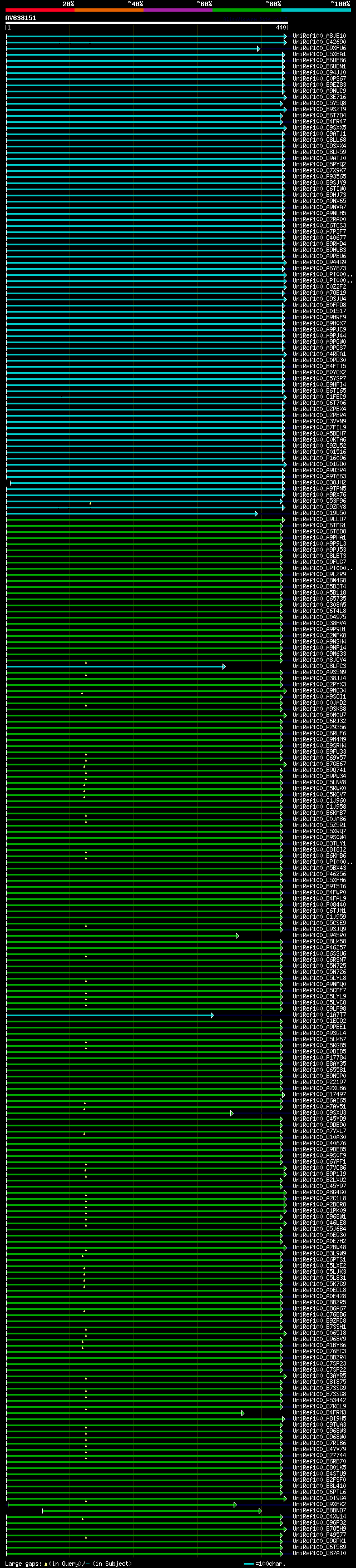Select hit label UniRef100_P93565
The width and height of the screenshot is (356, 1568).
tap(319, 176)
